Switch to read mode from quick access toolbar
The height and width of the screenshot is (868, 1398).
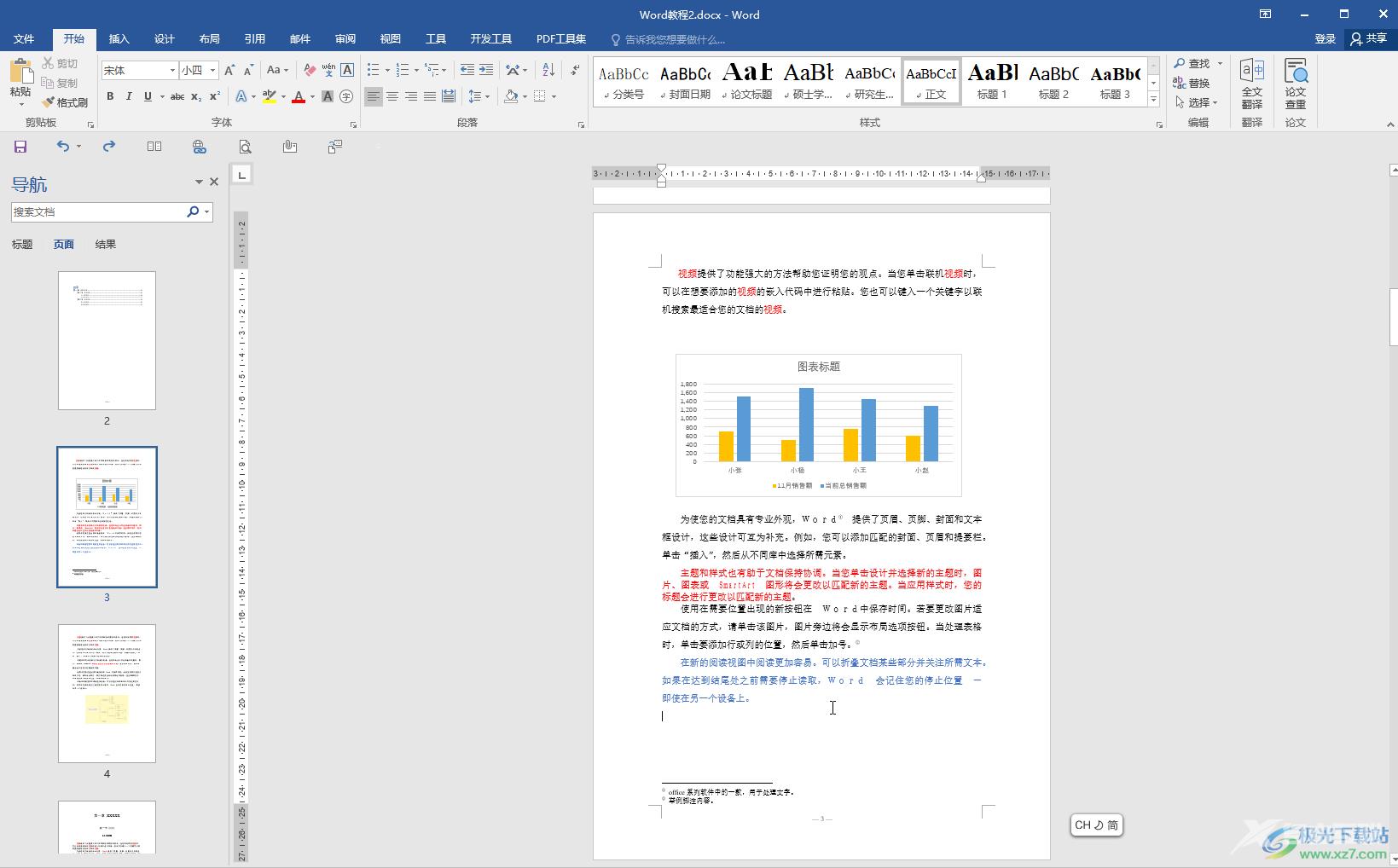point(154,147)
